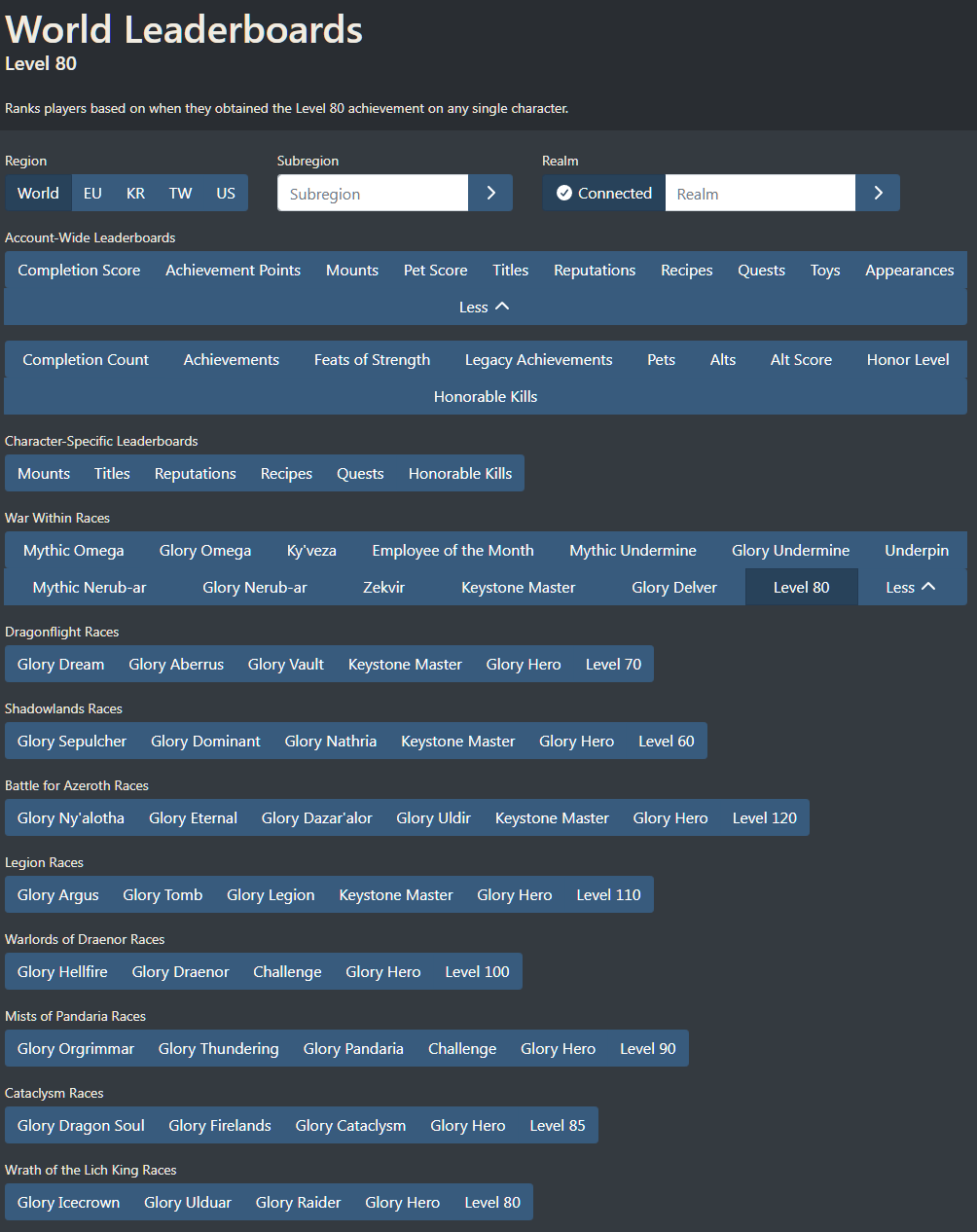This screenshot has width=977, height=1232.
Task: Open Achievements leaderboard
Action: point(232,359)
